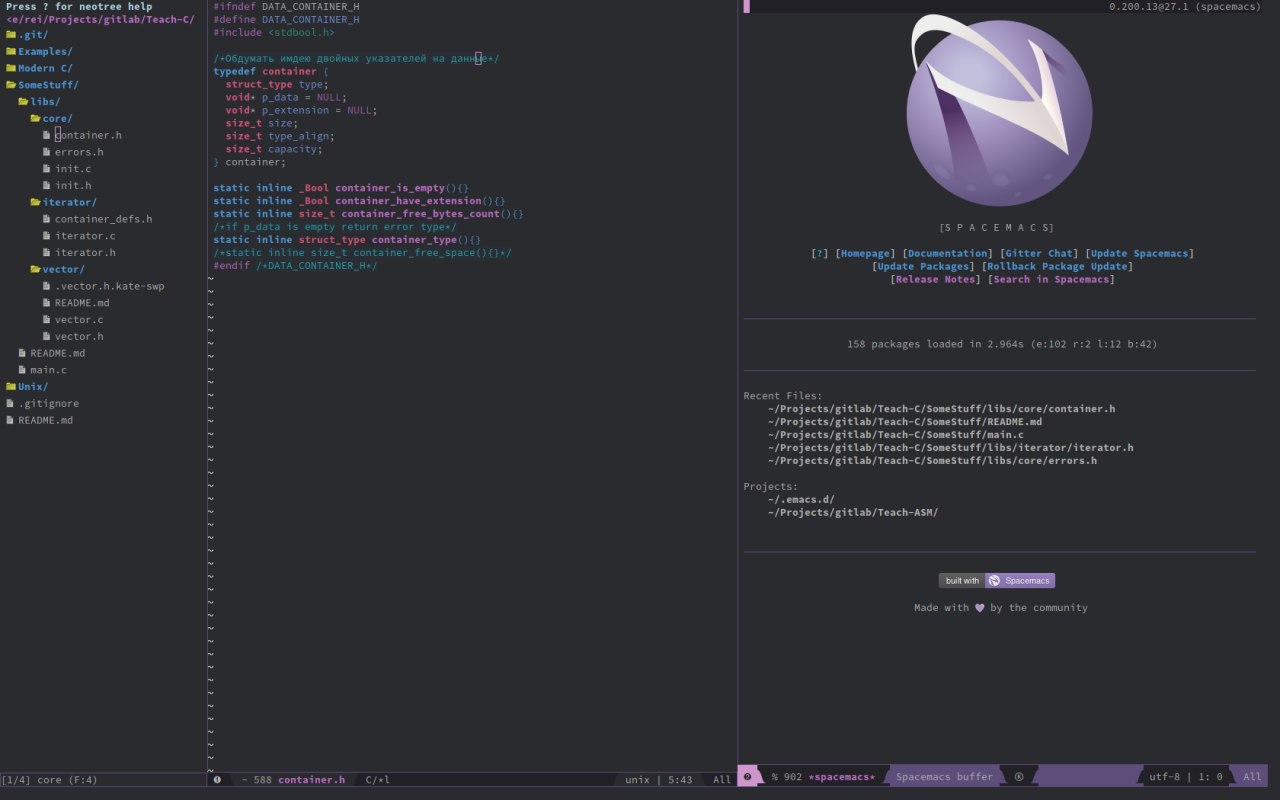Open the ~/.emacs.d/ project

click(x=801, y=500)
